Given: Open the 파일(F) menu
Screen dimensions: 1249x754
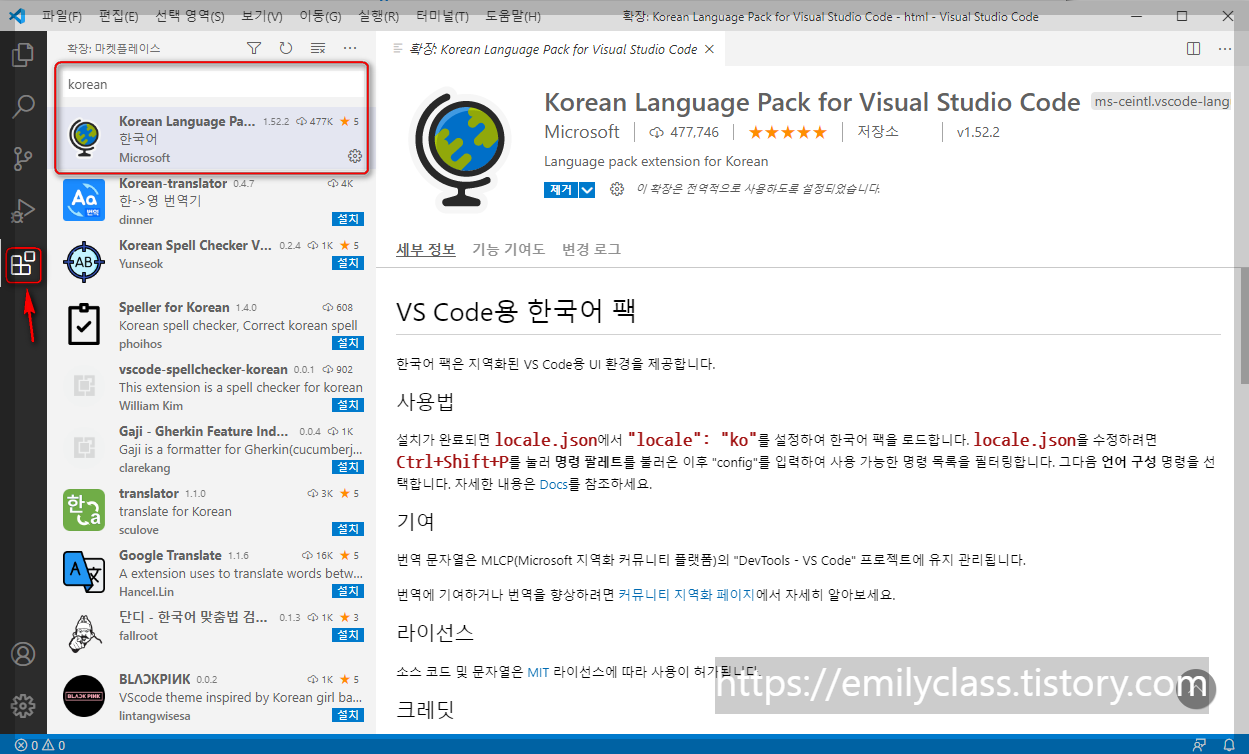Looking at the screenshot, I should click(x=62, y=17).
